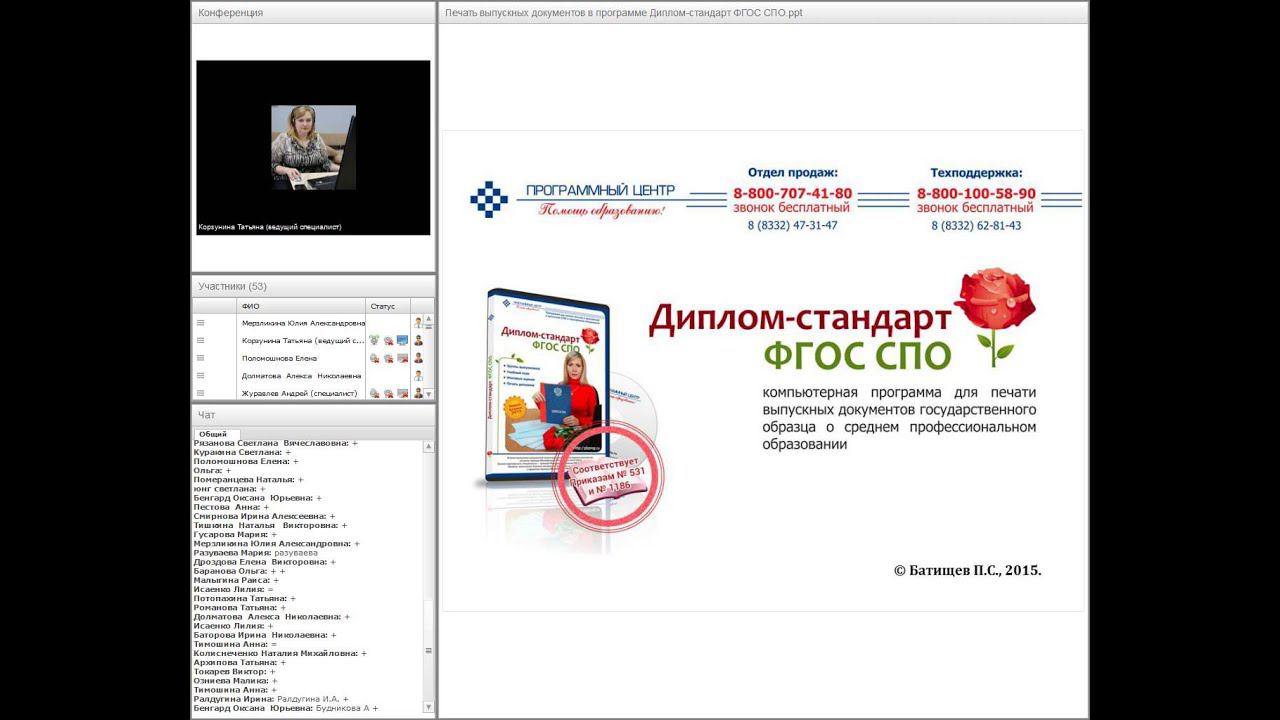Click chat message from Померанцева Наталья
1280x720 pixels.
click(249, 479)
